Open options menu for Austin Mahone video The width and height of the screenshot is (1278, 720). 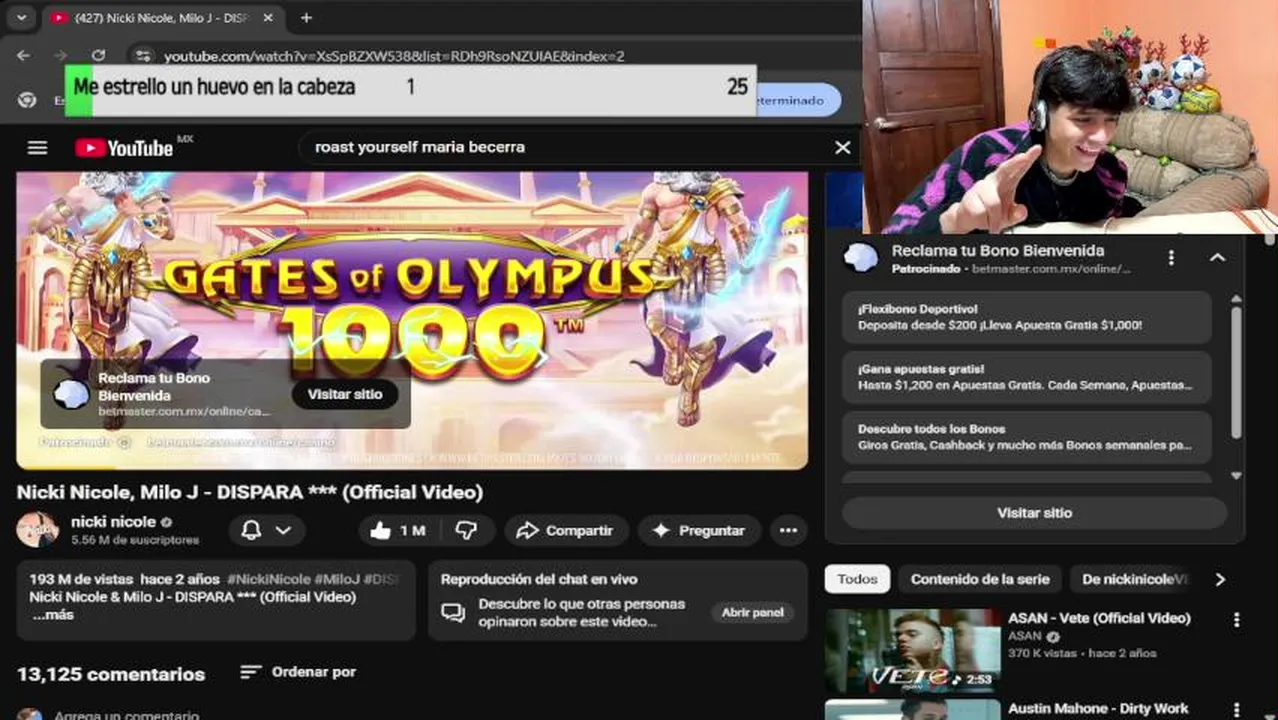pos(1236,711)
